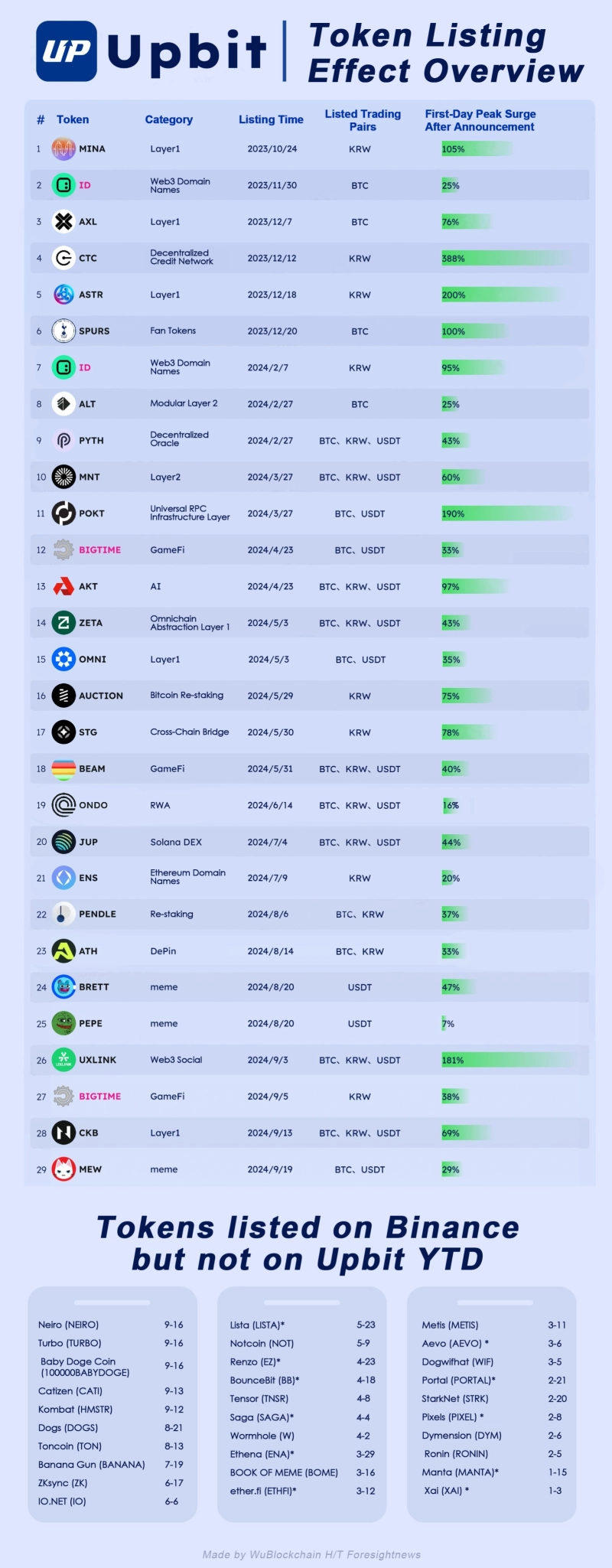Click the Listing Time column header
Screen dimensions: 612x1568
[271, 119]
